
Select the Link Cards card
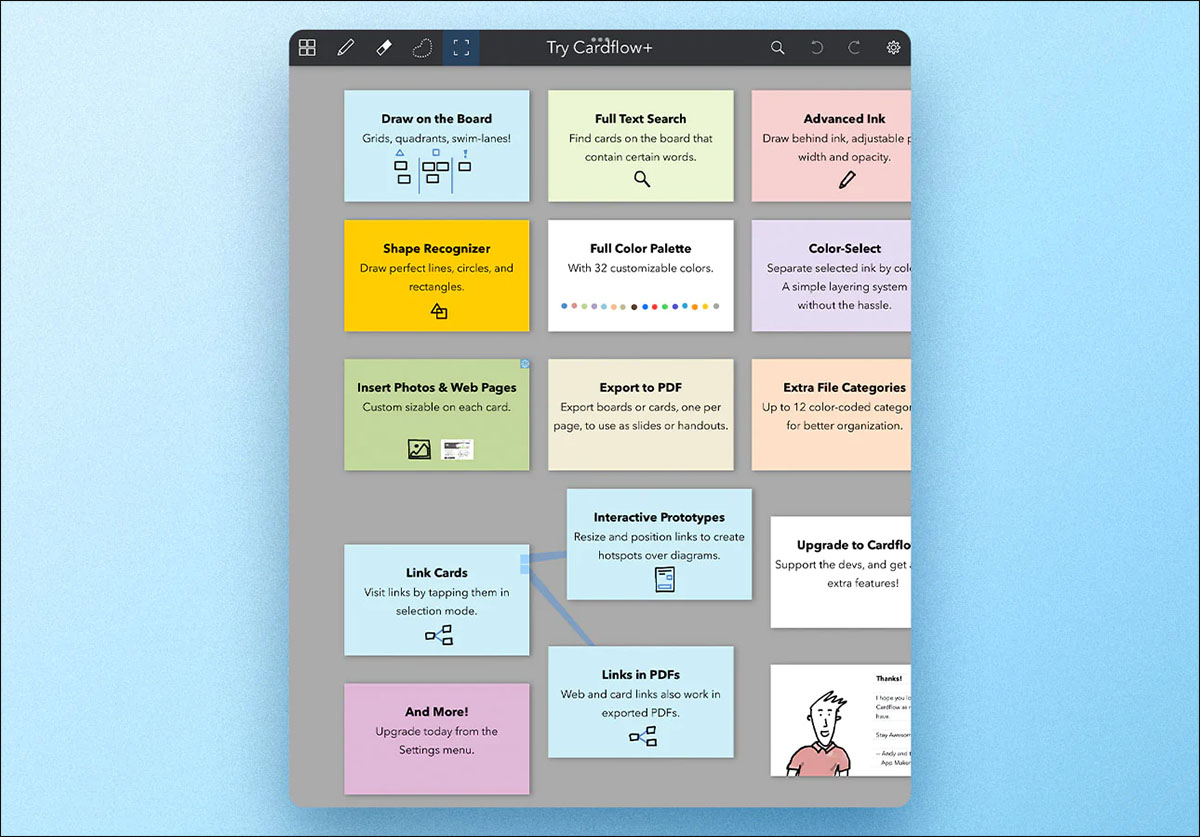tap(437, 600)
